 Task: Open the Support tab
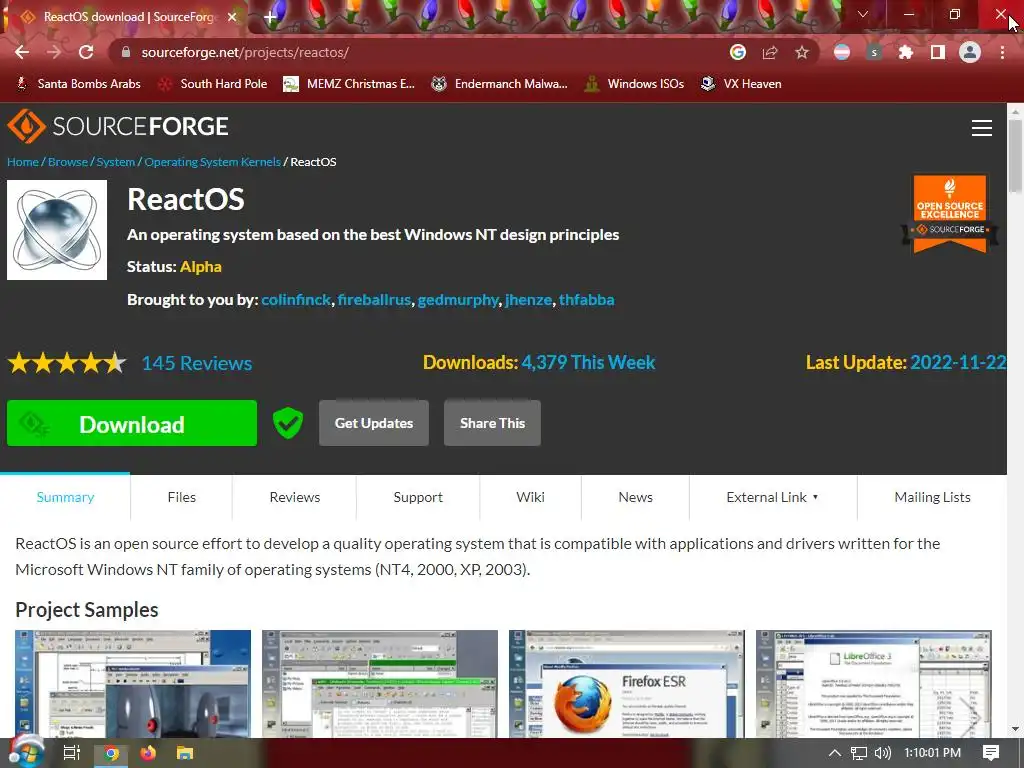[x=418, y=497]
